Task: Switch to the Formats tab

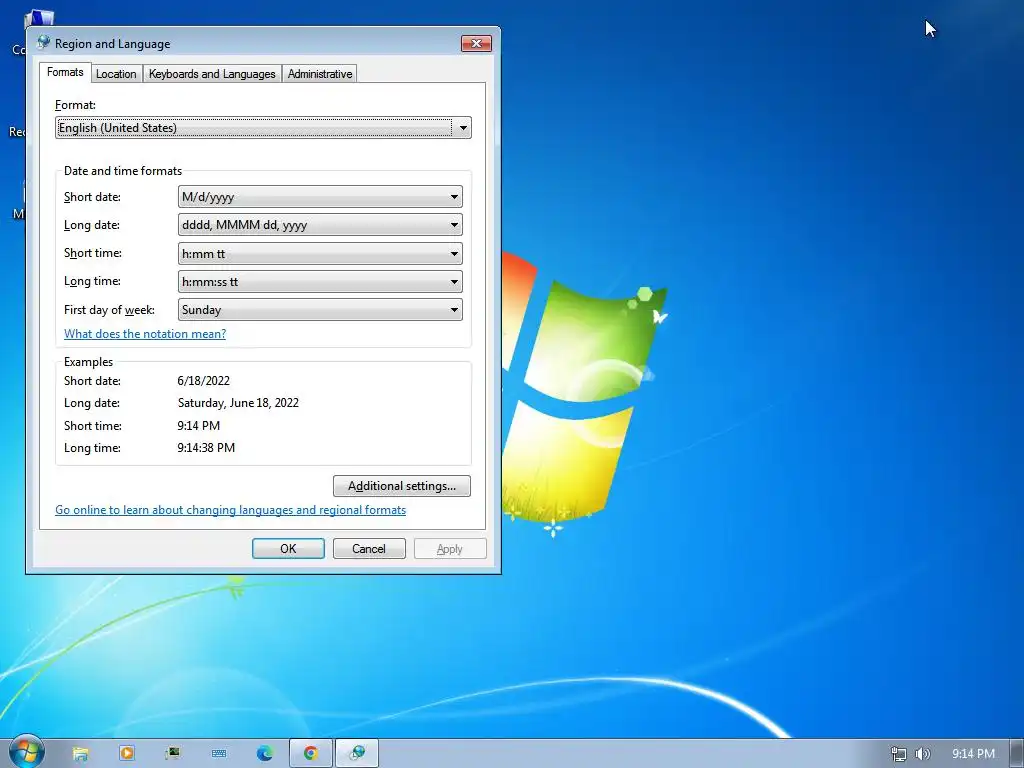Action: [65, 72]
